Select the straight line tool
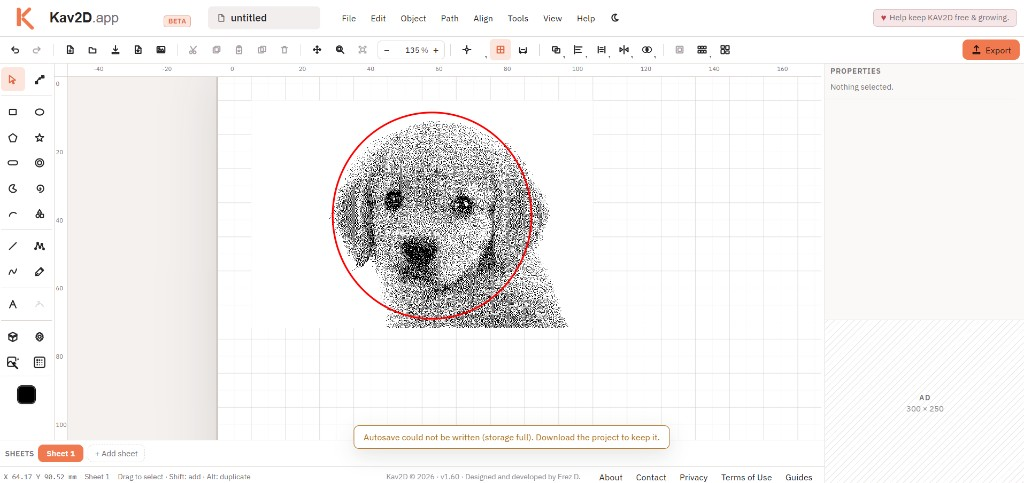 [x=12, y=246]
